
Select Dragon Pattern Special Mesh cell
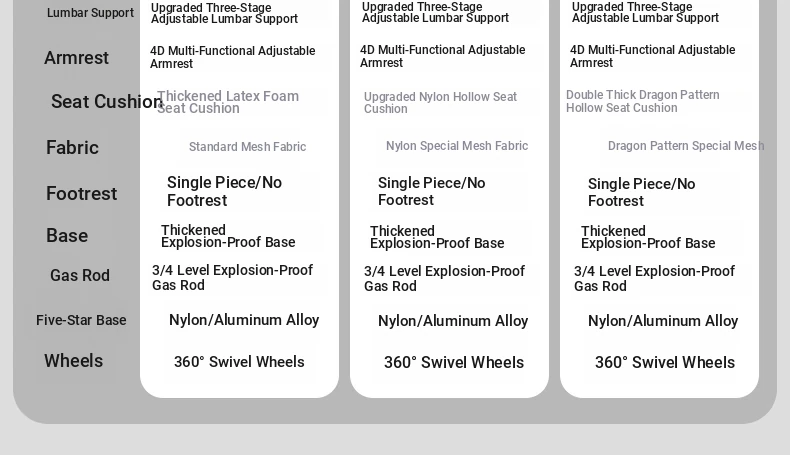pos(686,146)
